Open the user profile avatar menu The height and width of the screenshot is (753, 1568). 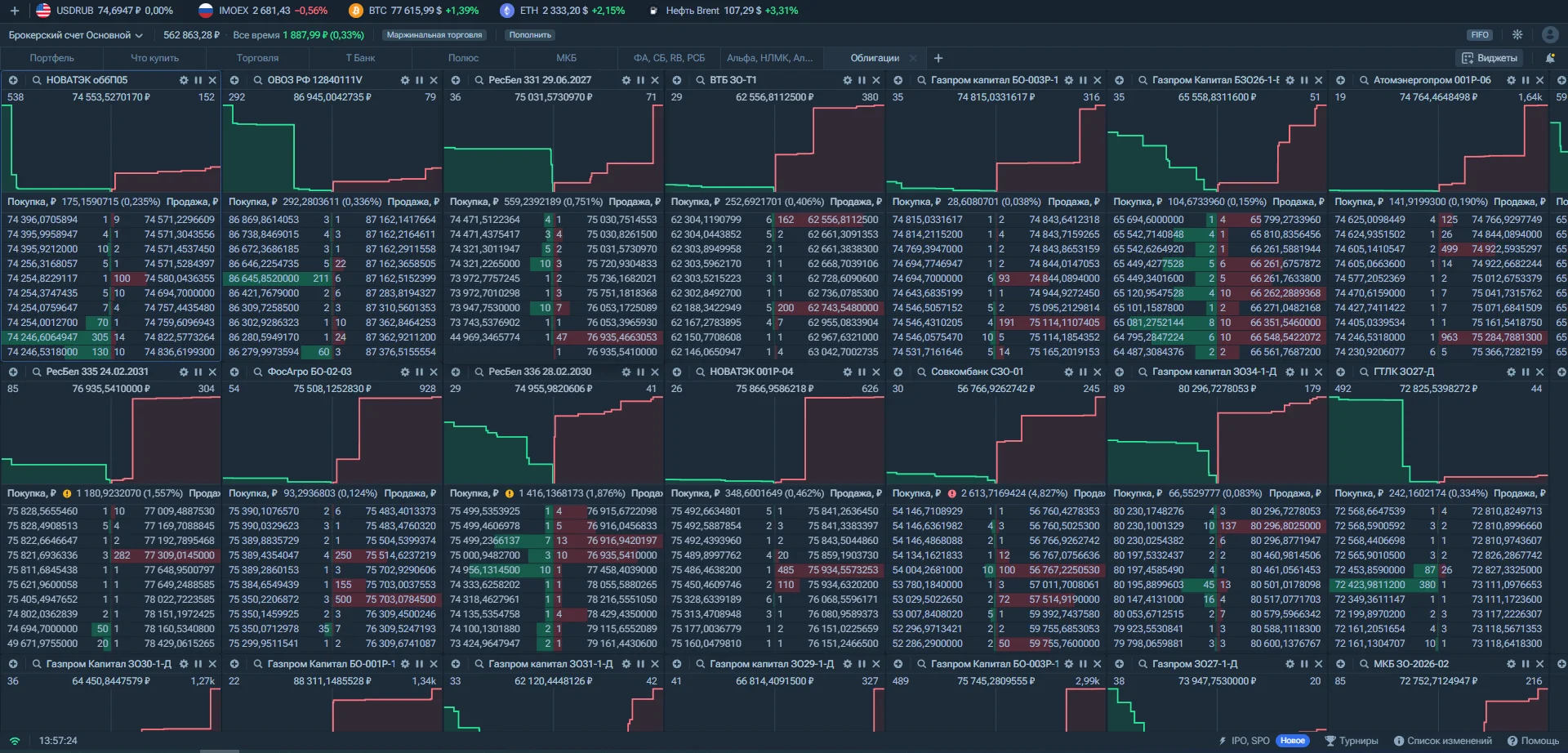1550,34
